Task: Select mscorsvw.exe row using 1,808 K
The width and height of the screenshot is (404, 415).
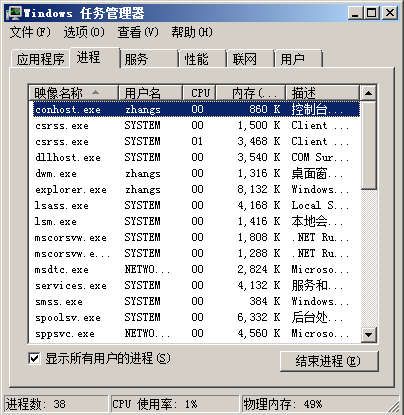Action: click(197, 237)
